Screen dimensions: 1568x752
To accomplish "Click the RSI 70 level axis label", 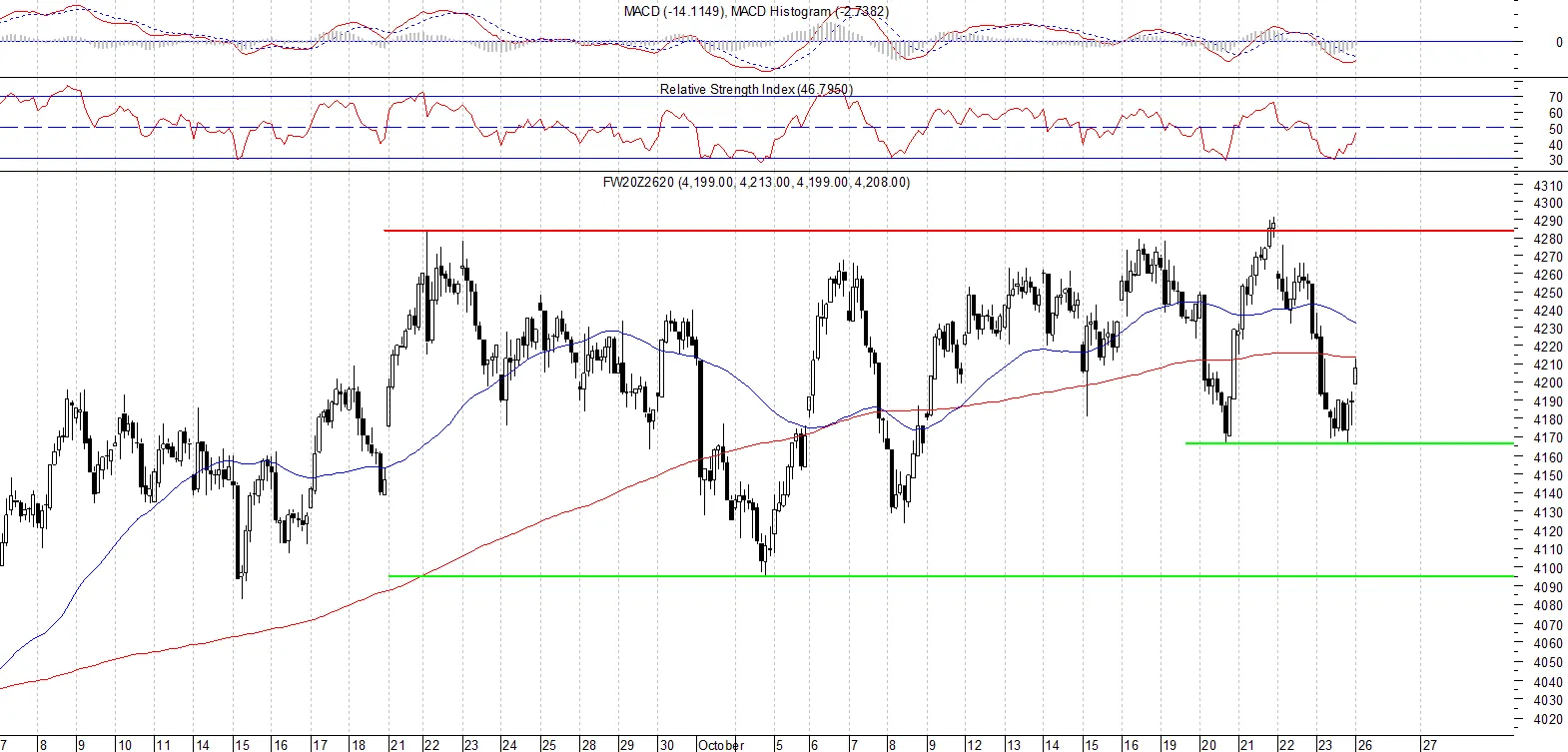I will [1555, 97].
